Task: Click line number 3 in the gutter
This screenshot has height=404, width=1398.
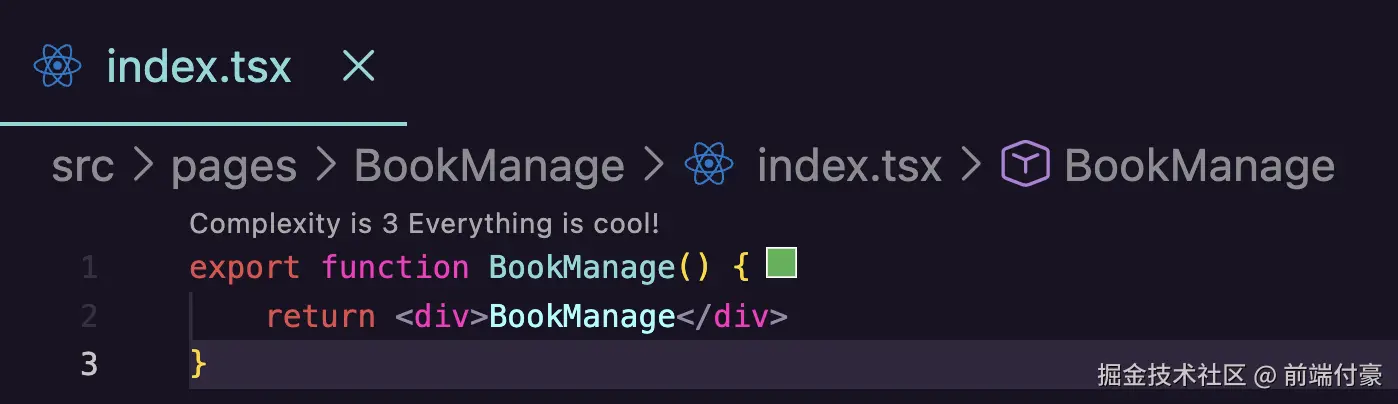Action: coord(89,364)
